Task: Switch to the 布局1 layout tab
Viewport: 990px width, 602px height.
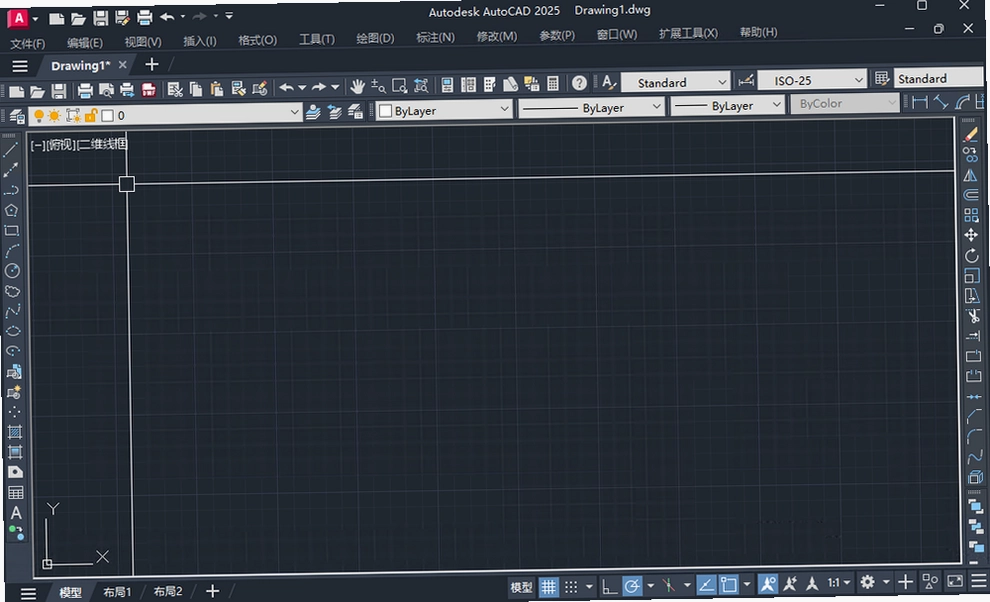Action: point(117,592)
